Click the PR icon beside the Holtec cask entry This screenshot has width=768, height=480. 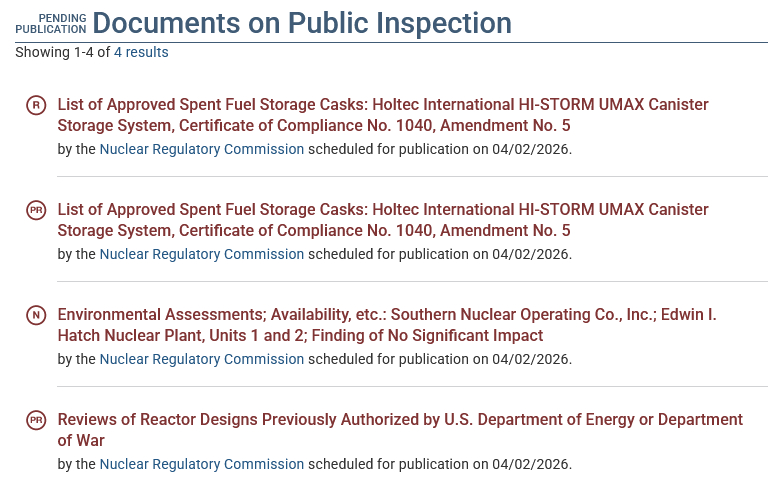36,210
